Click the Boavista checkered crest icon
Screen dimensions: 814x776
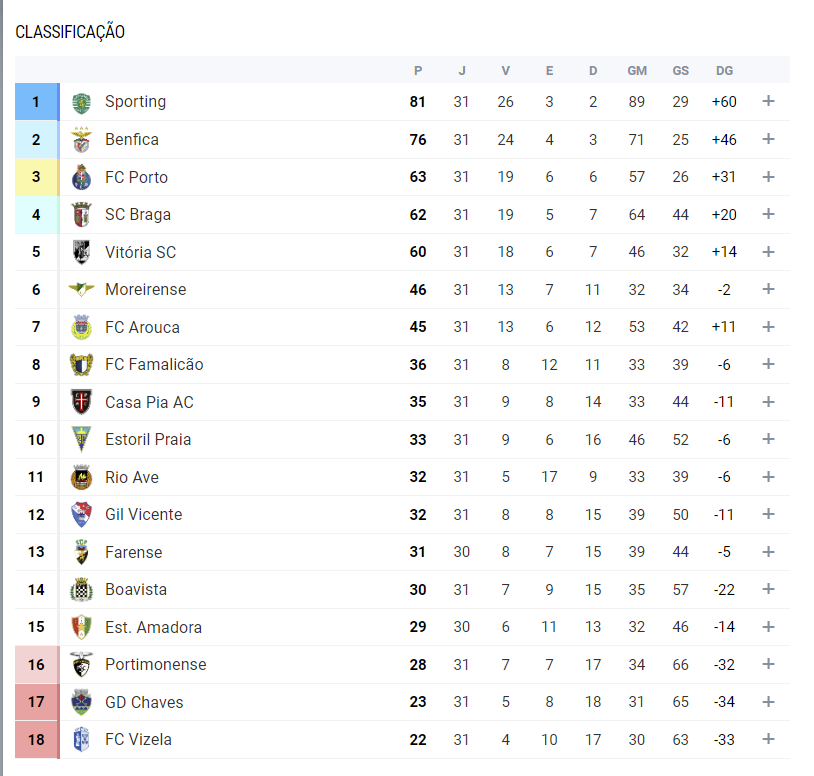[82, 590]
